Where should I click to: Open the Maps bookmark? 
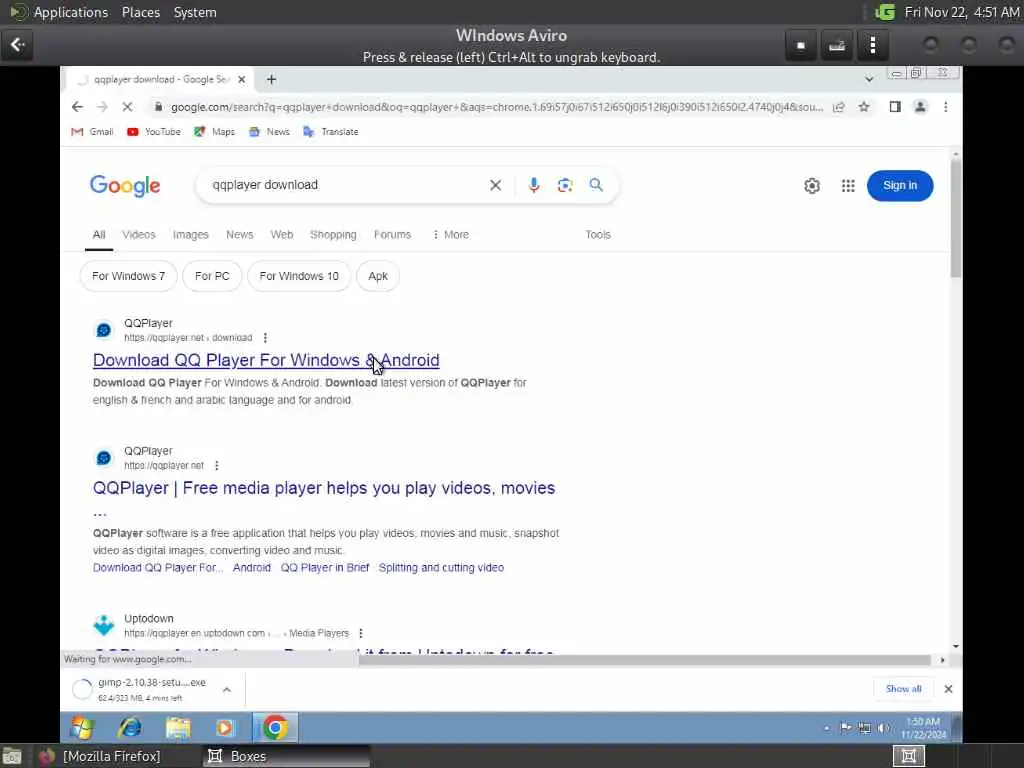[214, 132]
